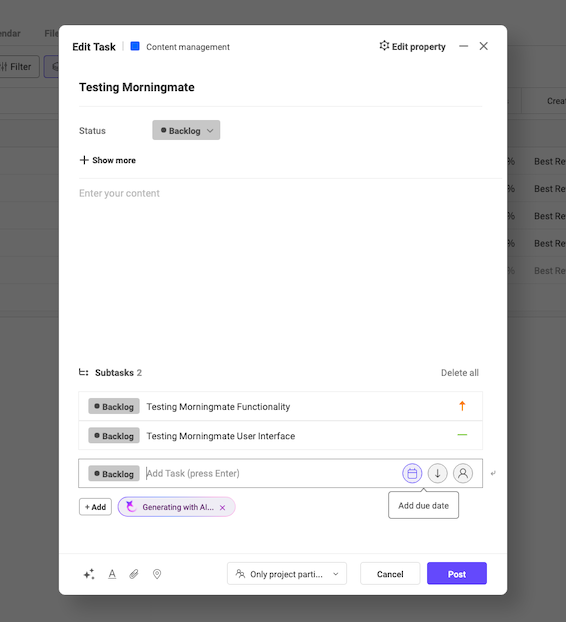Click Filter button in background window
This screenshot has height=622, width=566.
coord(18,67)
